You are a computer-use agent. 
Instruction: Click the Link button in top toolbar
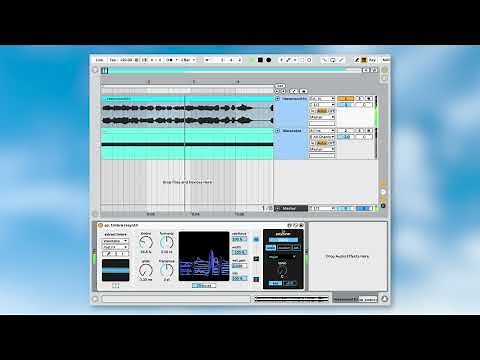pyautogui.click(x=99, y=60)
